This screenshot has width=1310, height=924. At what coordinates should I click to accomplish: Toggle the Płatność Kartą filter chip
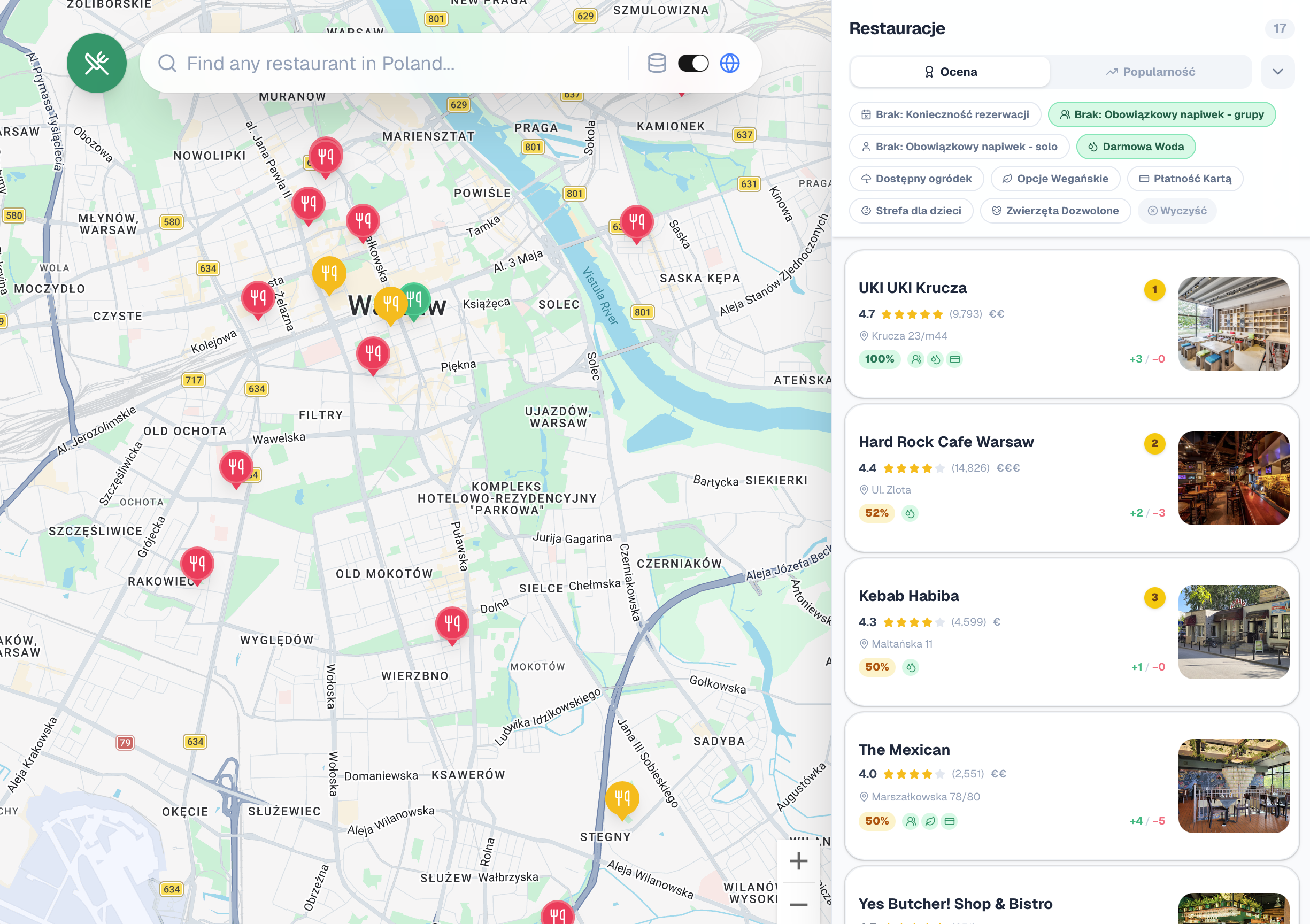pyautogui.click(x=1184, y=179)
